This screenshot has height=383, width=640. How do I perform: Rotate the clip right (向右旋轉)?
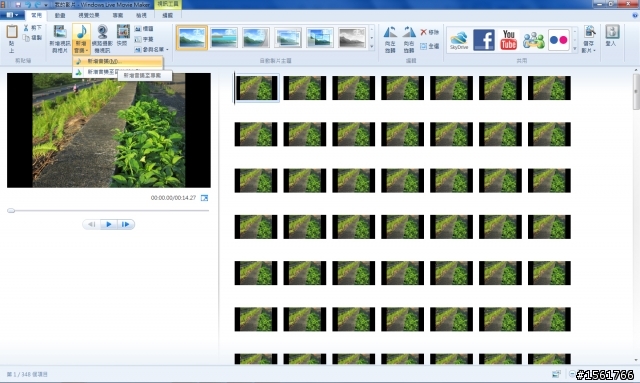pyautogui.click(x=409, y=39)
